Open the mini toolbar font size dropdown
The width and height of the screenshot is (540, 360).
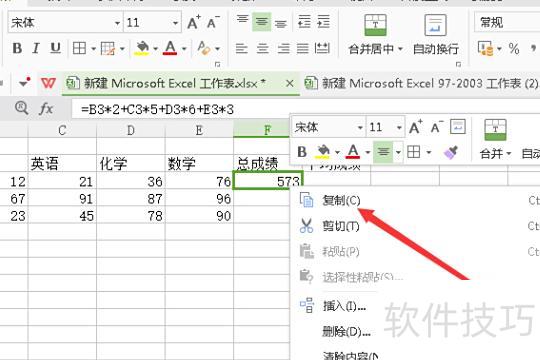pos(399,127)
